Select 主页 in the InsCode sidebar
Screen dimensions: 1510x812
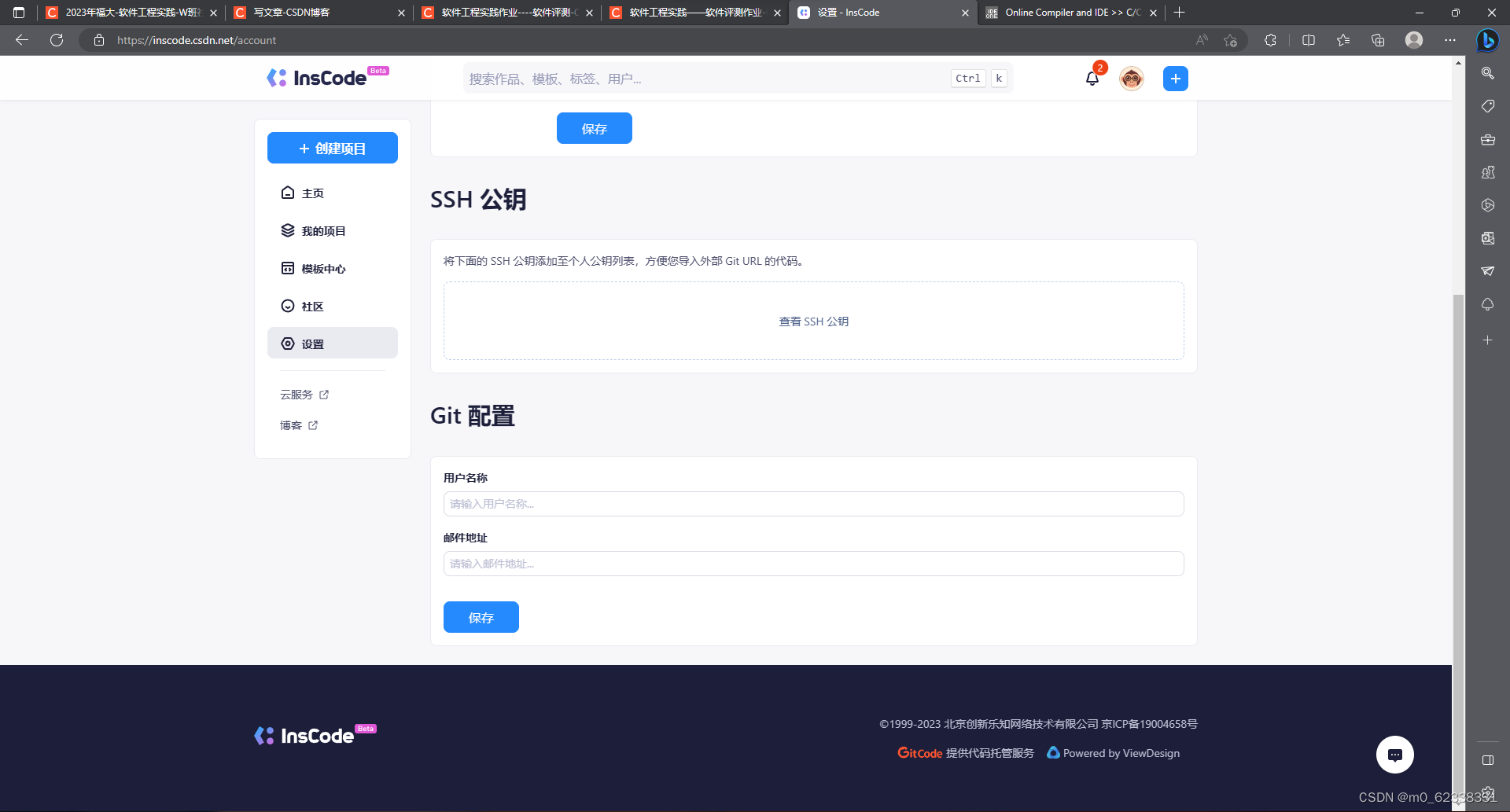[312, 193]
